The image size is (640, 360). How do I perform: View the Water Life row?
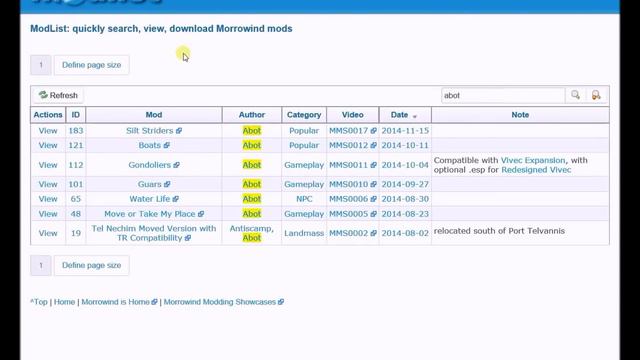coord(48,199)
